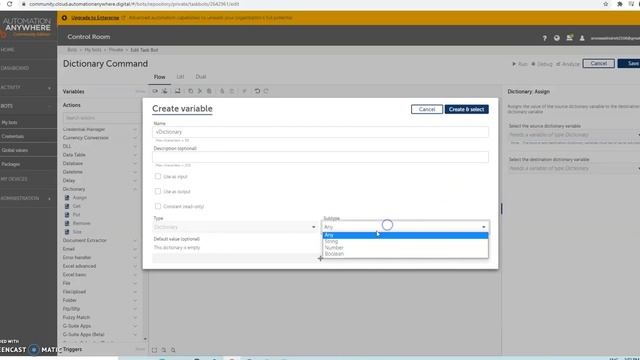Viewport: 640px width, 360px height.
Task: Click the My bots breadcrumb link
Action: click(x=93, y=50)
